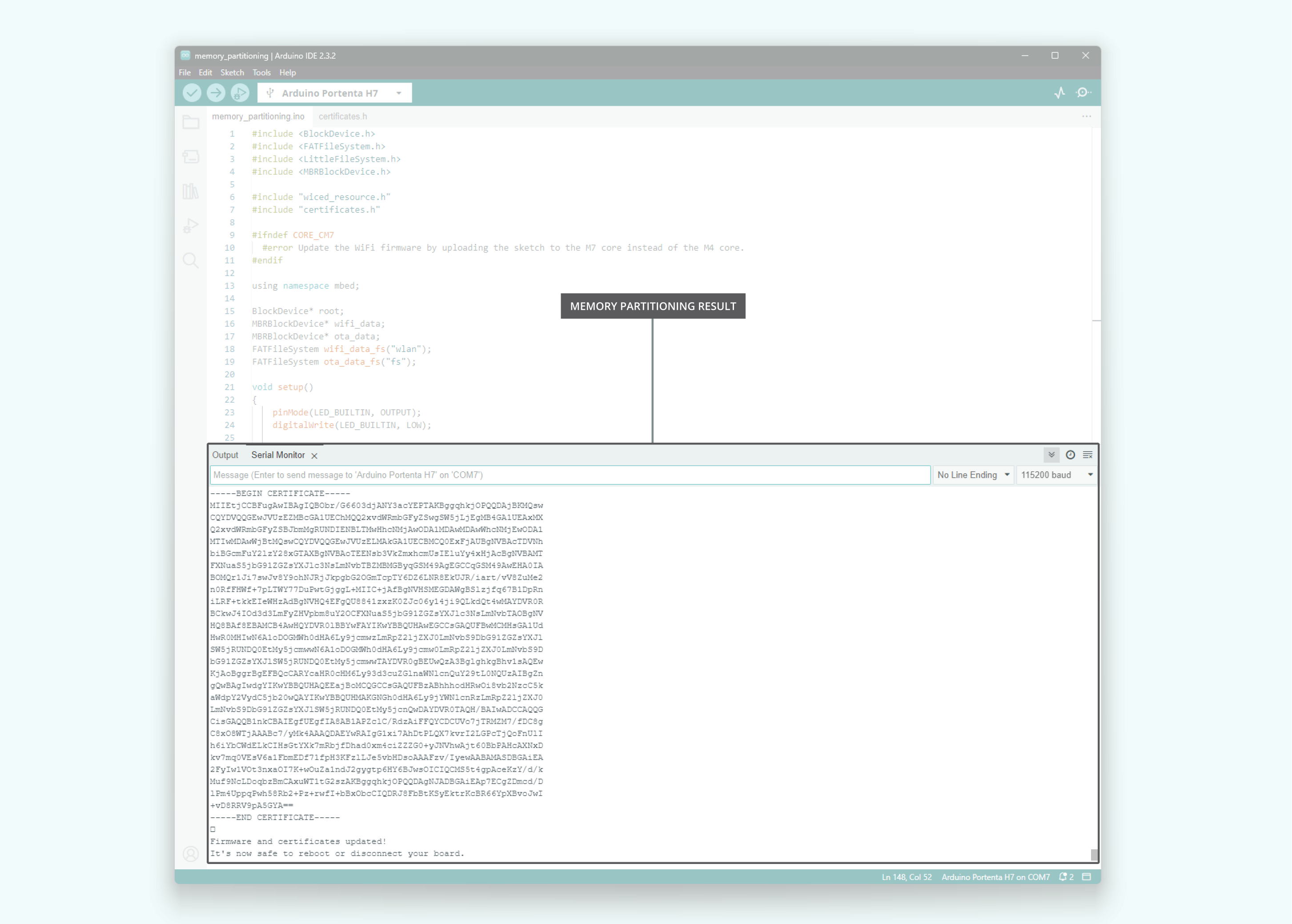
Task: Start debugging with the debug play icon
Action: pyautogui.click(x=240, y=93)
